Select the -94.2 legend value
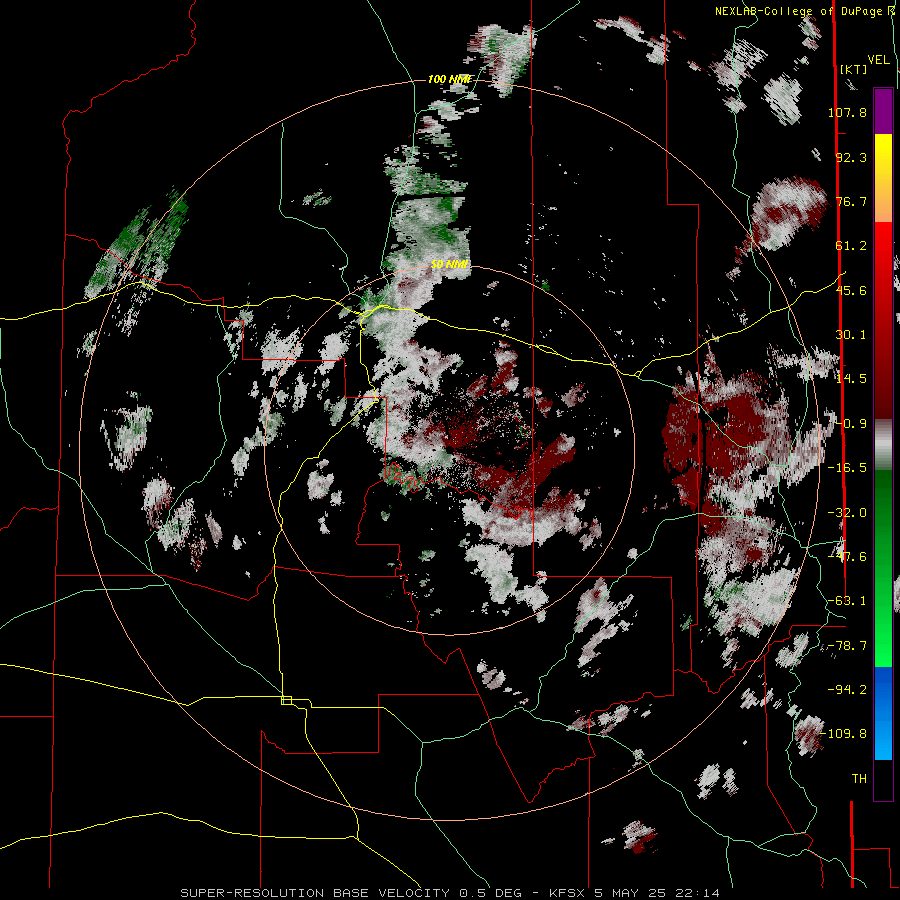This screenshot has width=900, height=900. (x=847, y=690)
